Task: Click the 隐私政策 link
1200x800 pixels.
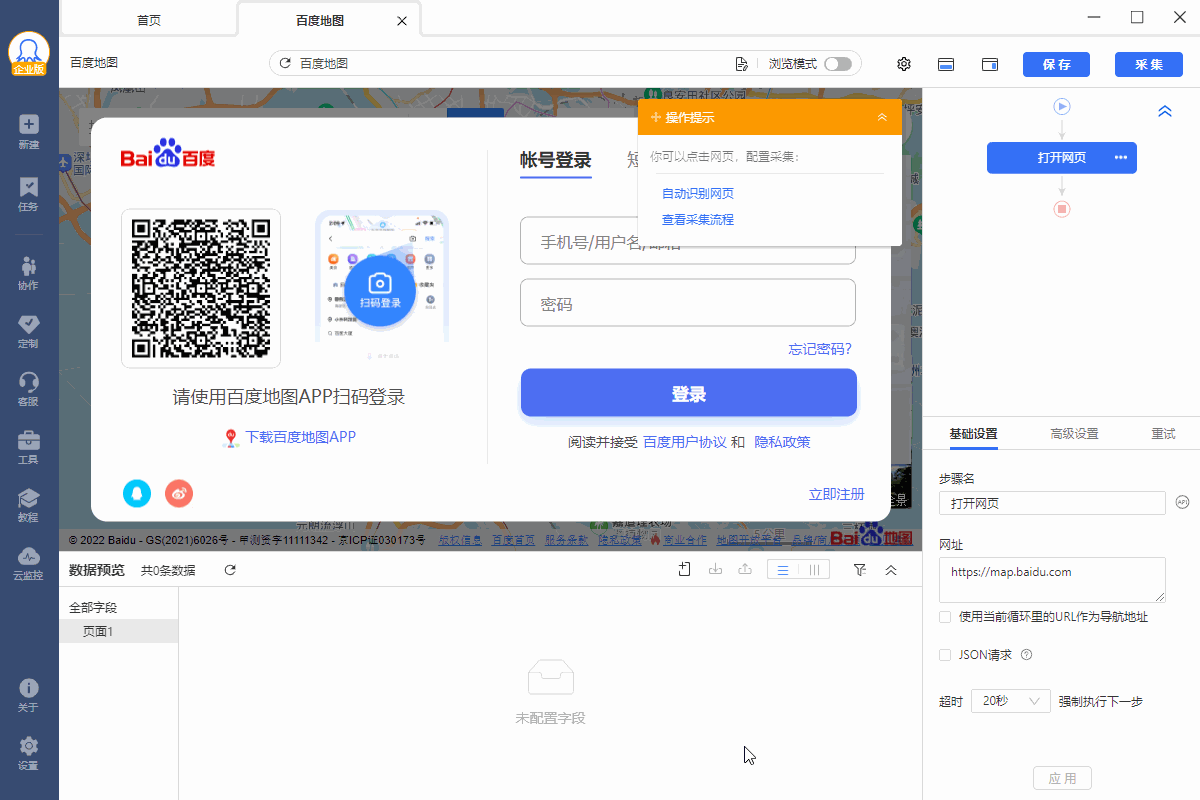Action: tap(782, 442)
